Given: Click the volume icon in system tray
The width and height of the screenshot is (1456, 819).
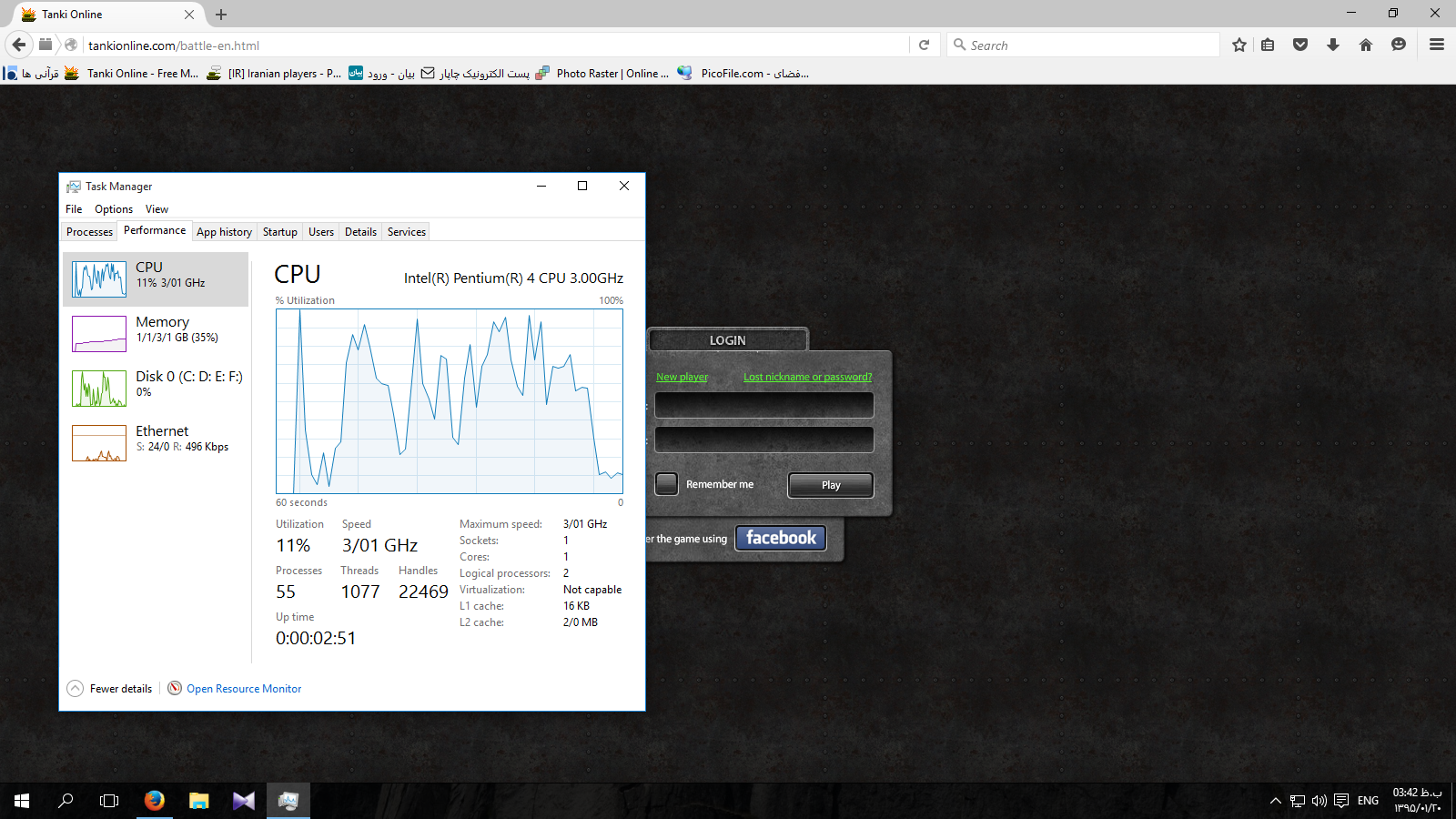Looking at the screenshot, I should [x=1319, y=801].
